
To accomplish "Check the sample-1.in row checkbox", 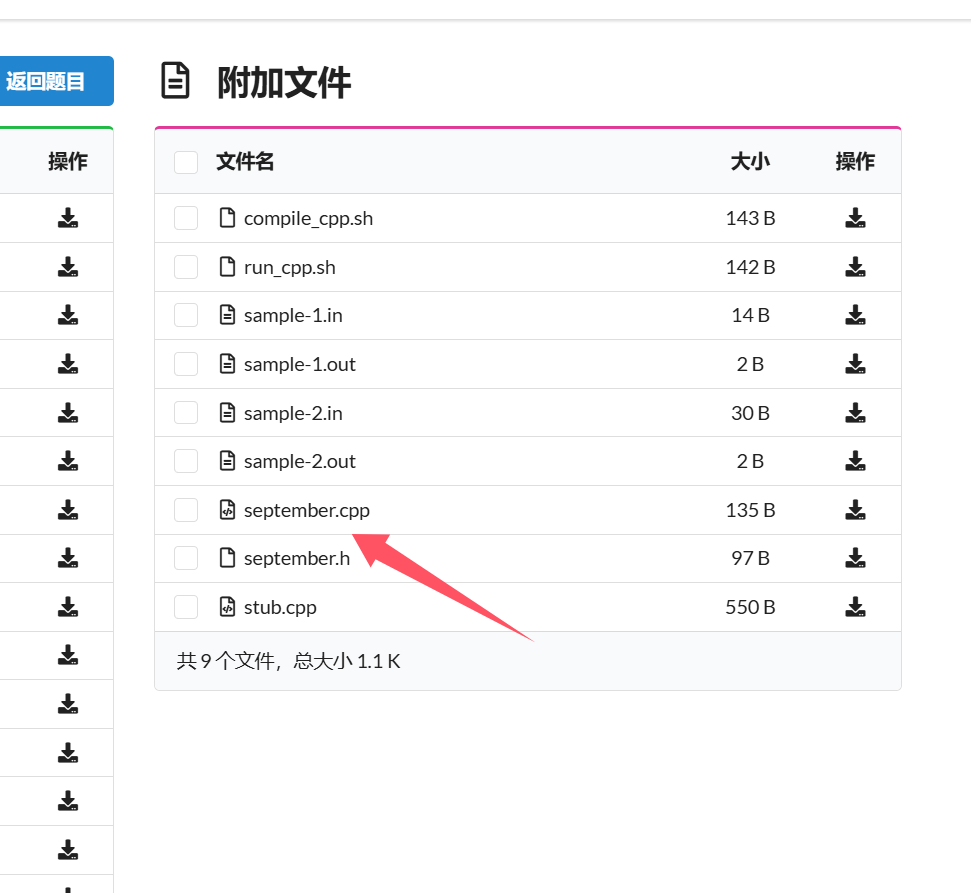I will click(186, 315).
